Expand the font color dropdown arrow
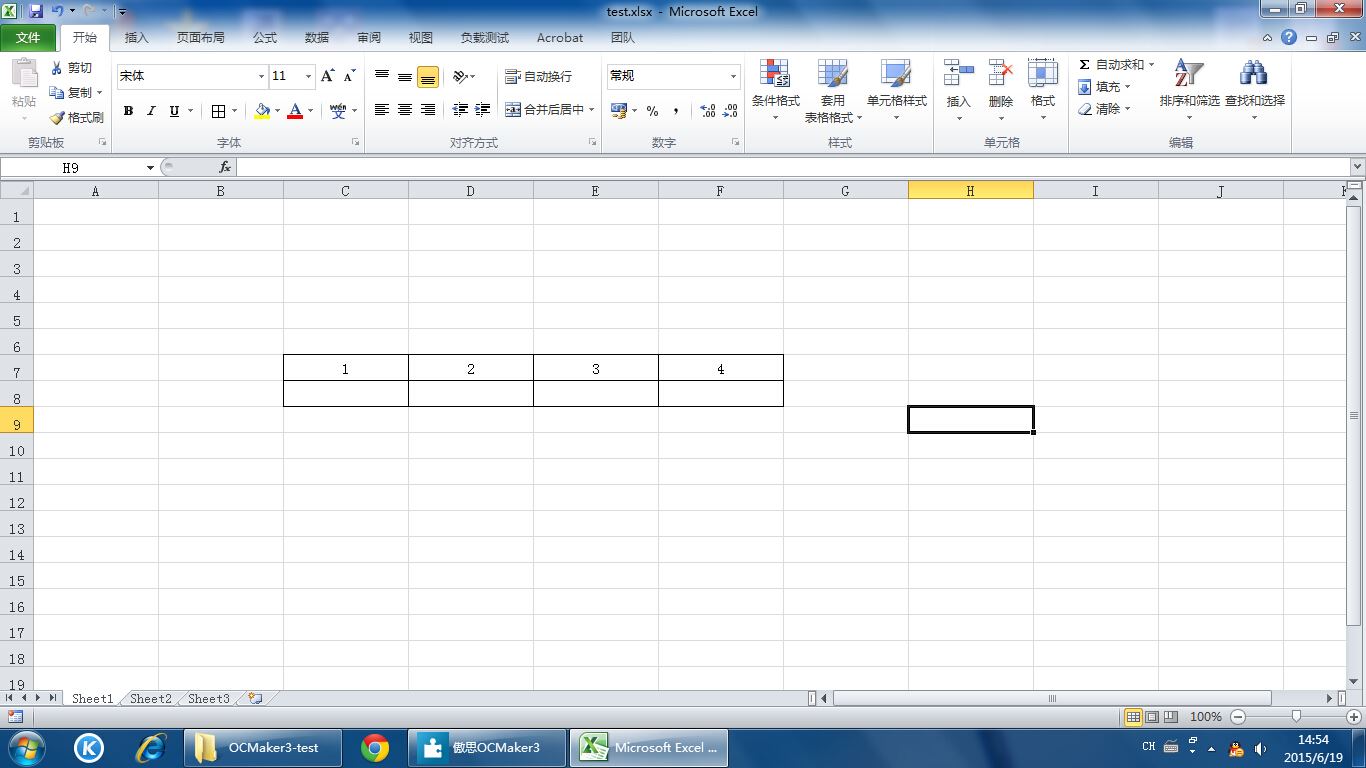The width and height of the screenshot is (1366, 768). [x=310, y=111]
